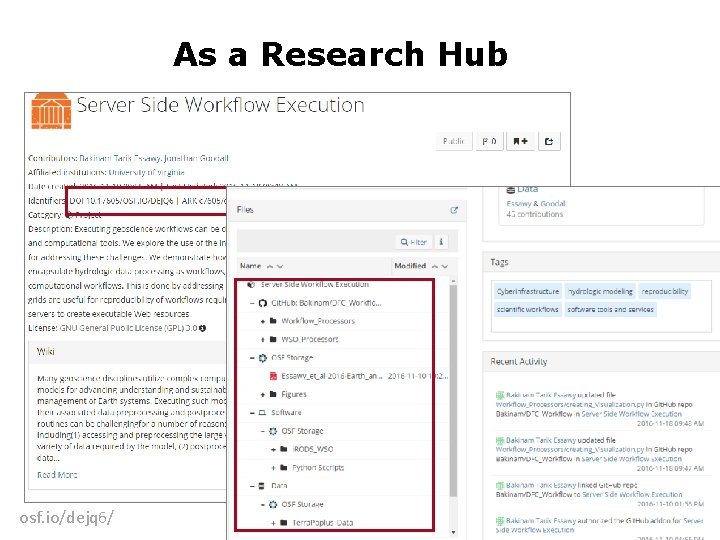The height and width of the screenshot is (540, 720).
Task: Click the Data component database icon
Action: pos(262,486)
